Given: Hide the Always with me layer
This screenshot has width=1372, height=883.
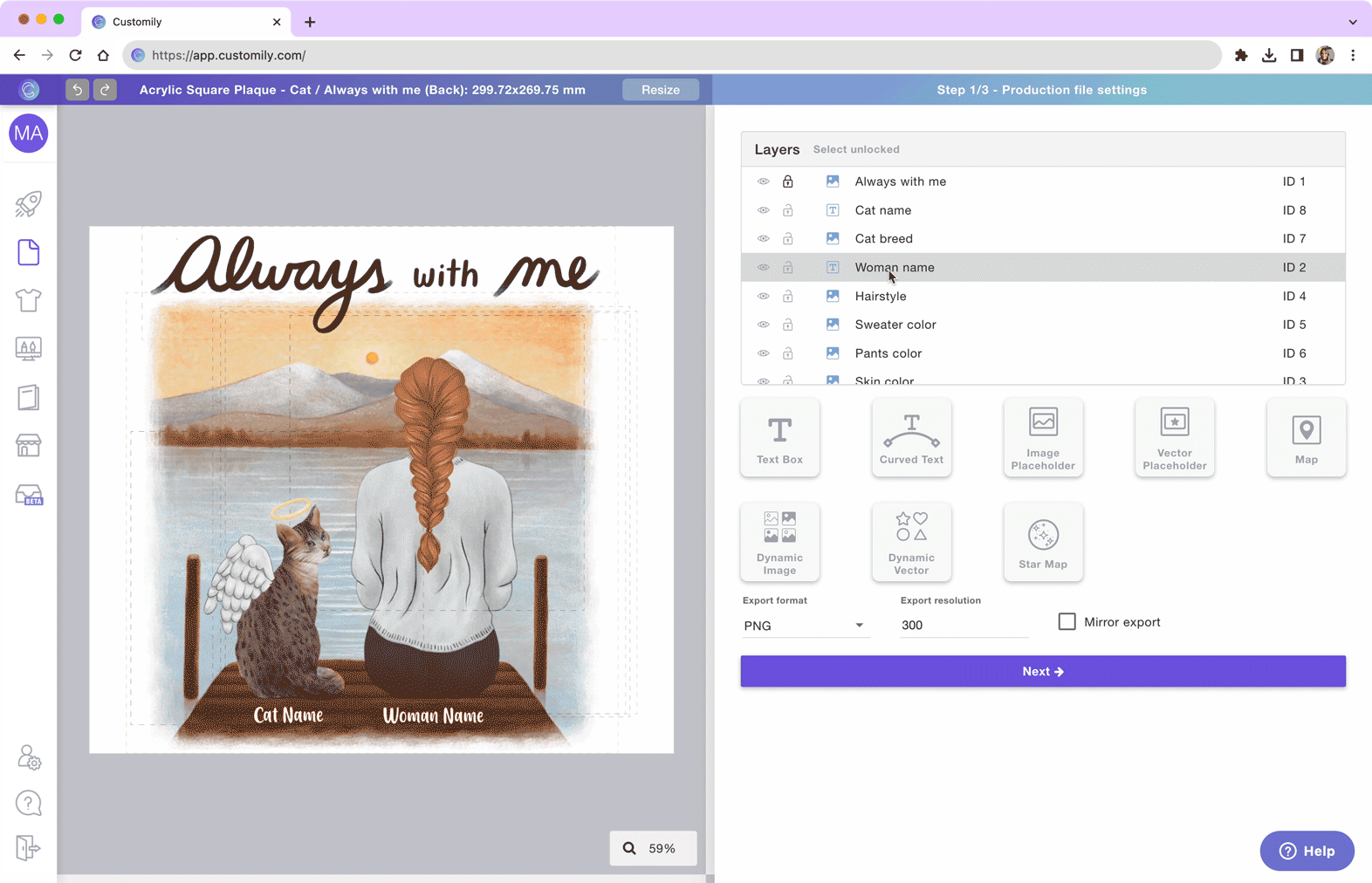Looking at the screenshot, I should click(x=764, y=181).
